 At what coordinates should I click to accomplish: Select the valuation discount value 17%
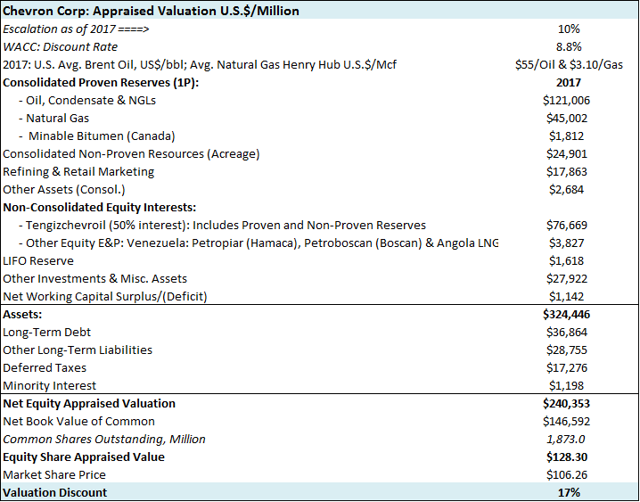[x=569, y=493]
